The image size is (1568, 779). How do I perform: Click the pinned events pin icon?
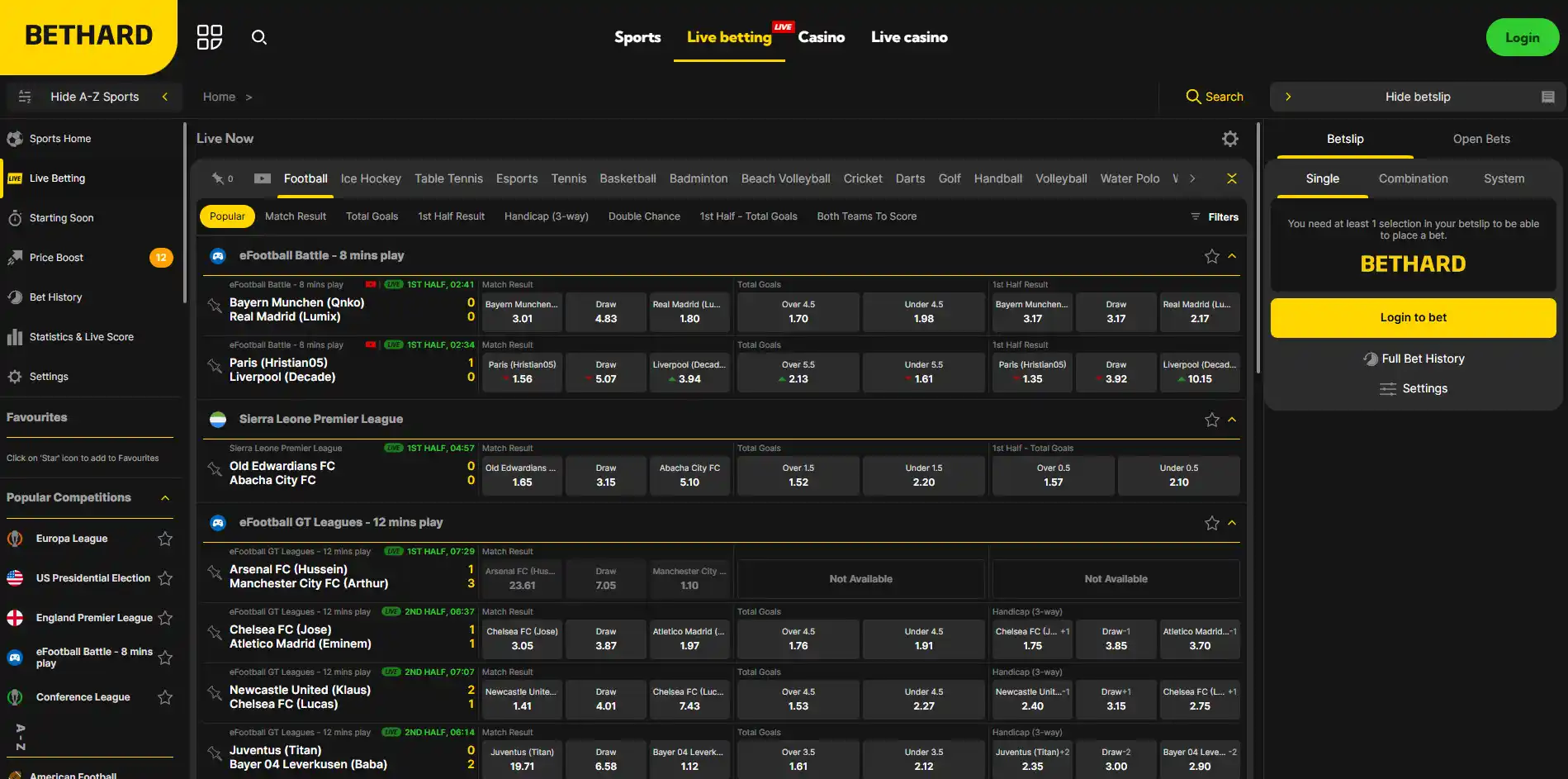coord(218,178)
